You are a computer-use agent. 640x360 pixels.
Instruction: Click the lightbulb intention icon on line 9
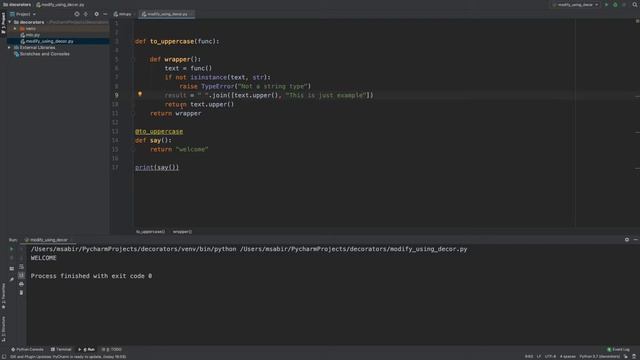point(140,94)
